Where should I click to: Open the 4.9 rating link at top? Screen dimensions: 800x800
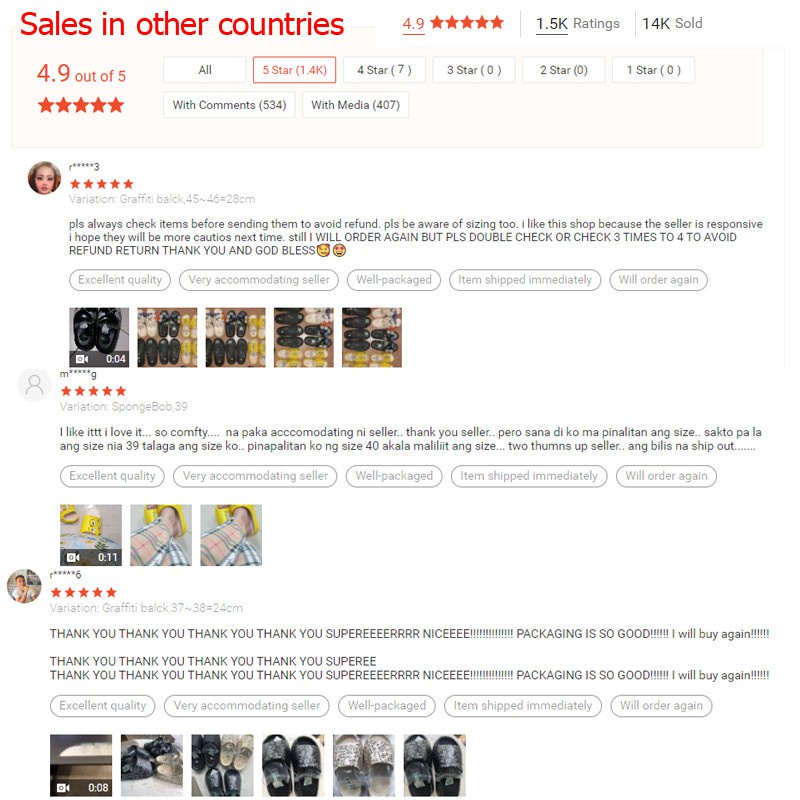coord(413,24)
